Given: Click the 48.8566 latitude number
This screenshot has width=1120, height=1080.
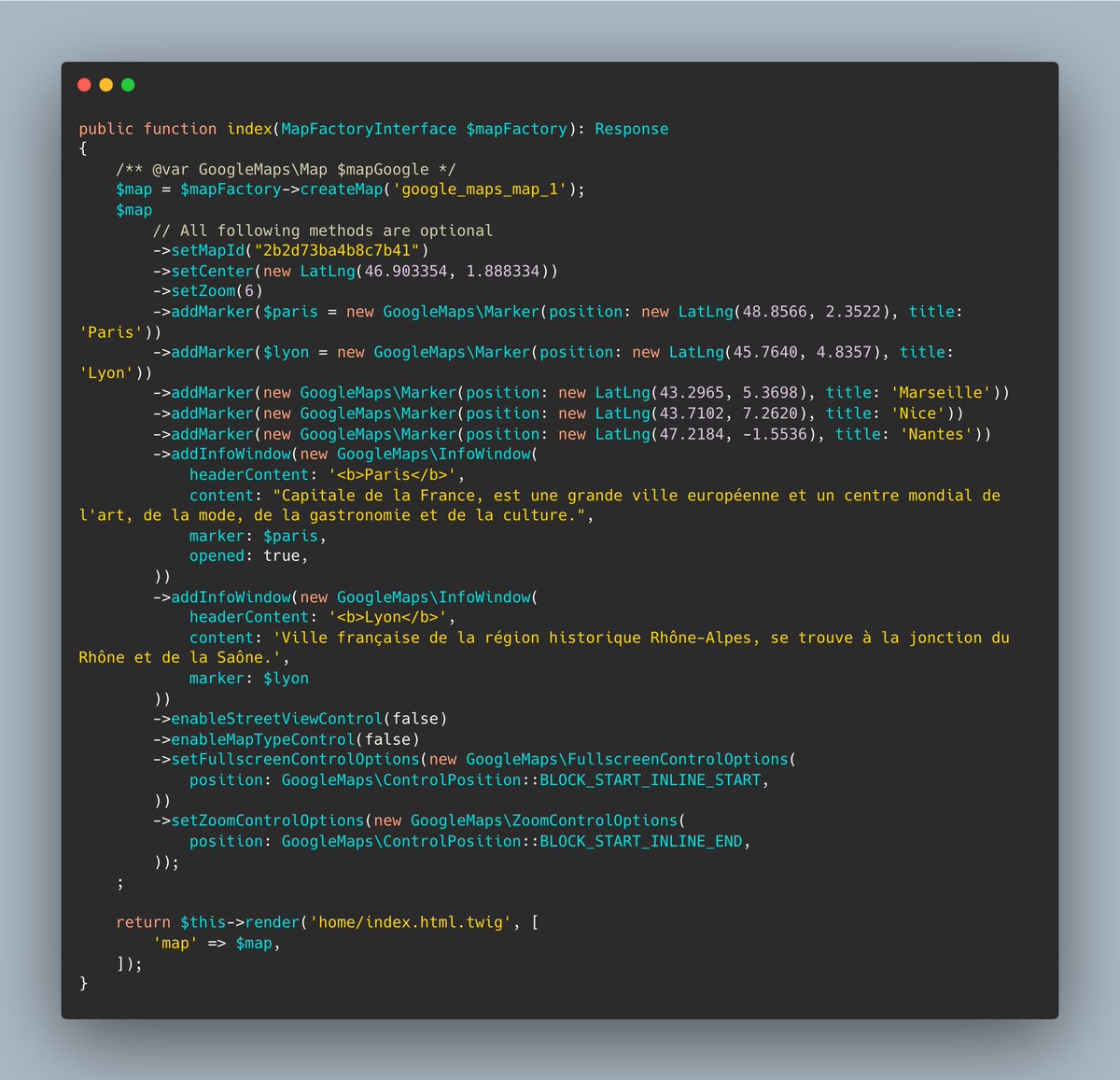Looking at the screenshot, I should pyautogui.click(x=775, y=312).
